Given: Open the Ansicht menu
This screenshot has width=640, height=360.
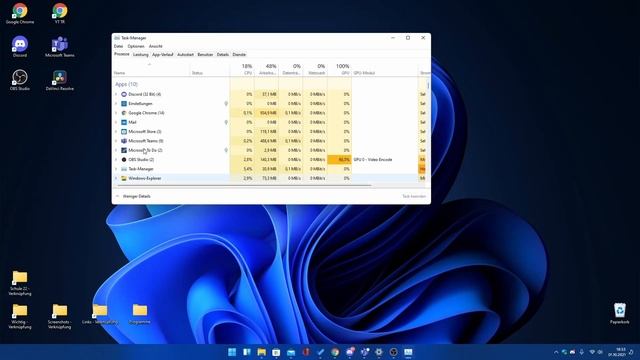Looking at the screenshot, I should click(156, 46).
